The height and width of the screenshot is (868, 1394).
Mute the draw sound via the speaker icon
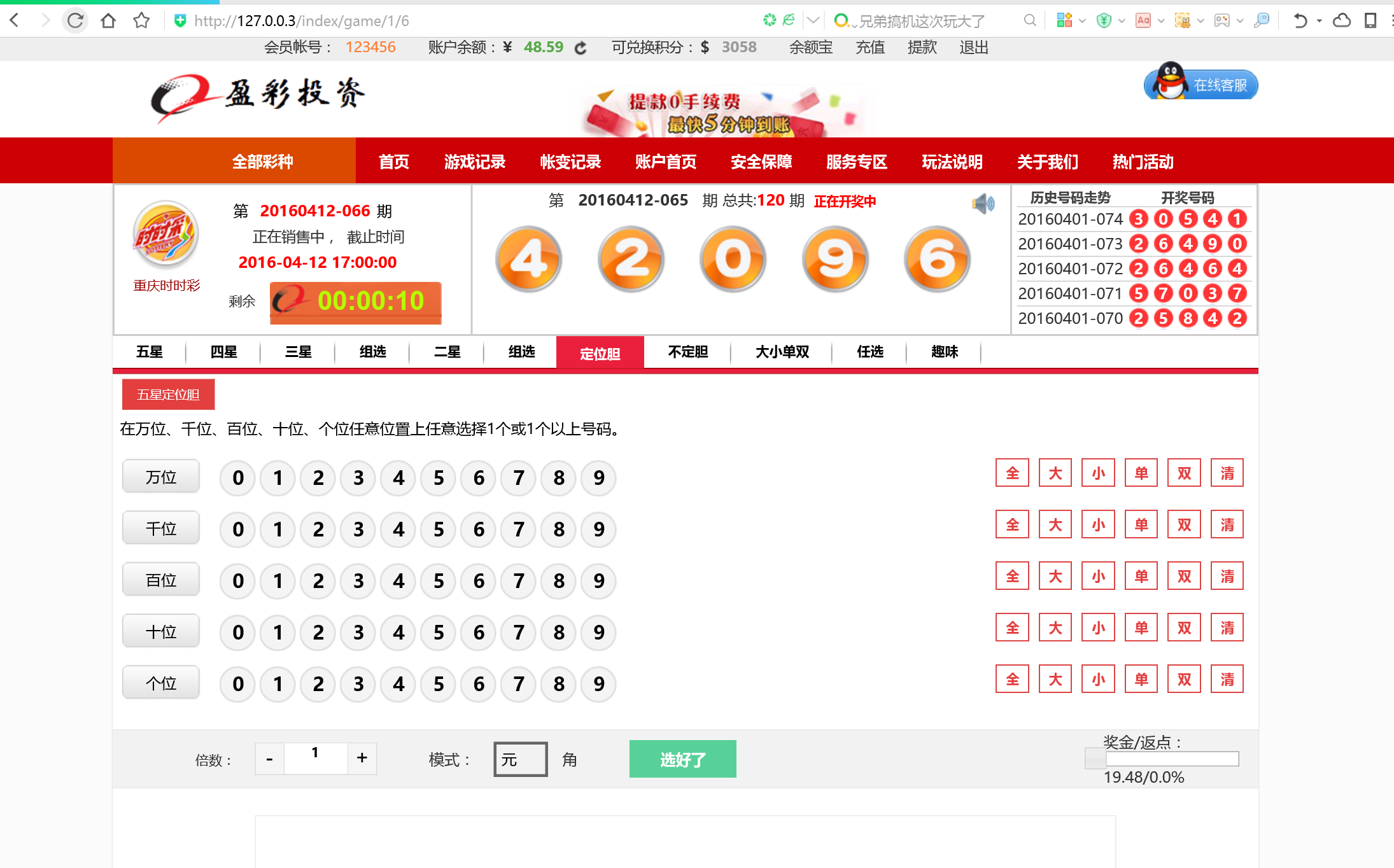[x=983, y=202]
